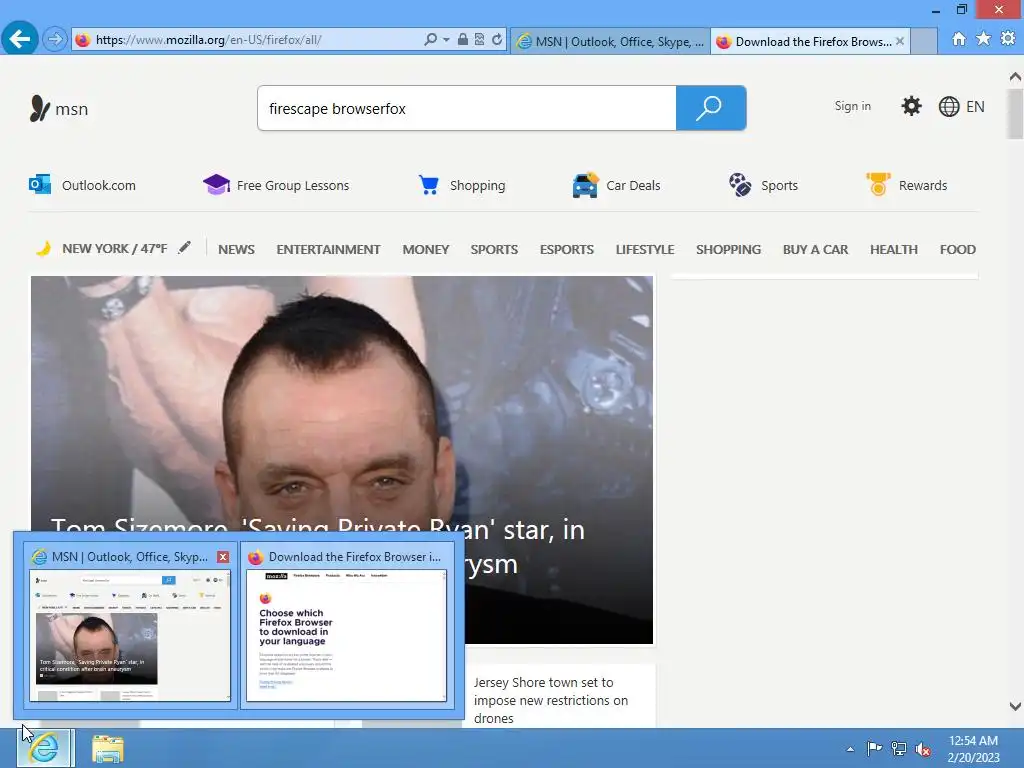Open the Outlook.com shortcut
1024x768 pixels.
[x=82, y=185]
